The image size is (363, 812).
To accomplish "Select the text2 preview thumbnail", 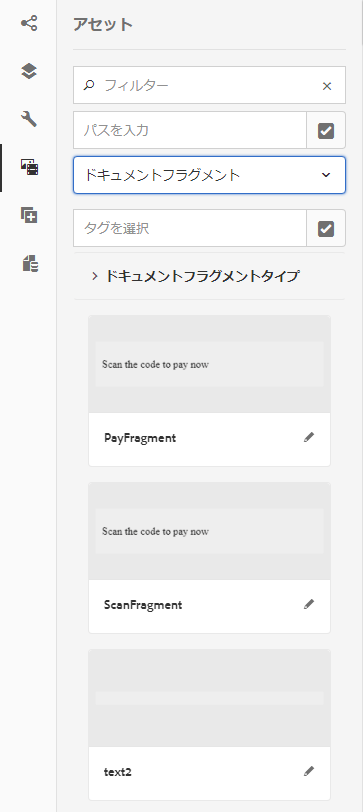I will [209, 698].
